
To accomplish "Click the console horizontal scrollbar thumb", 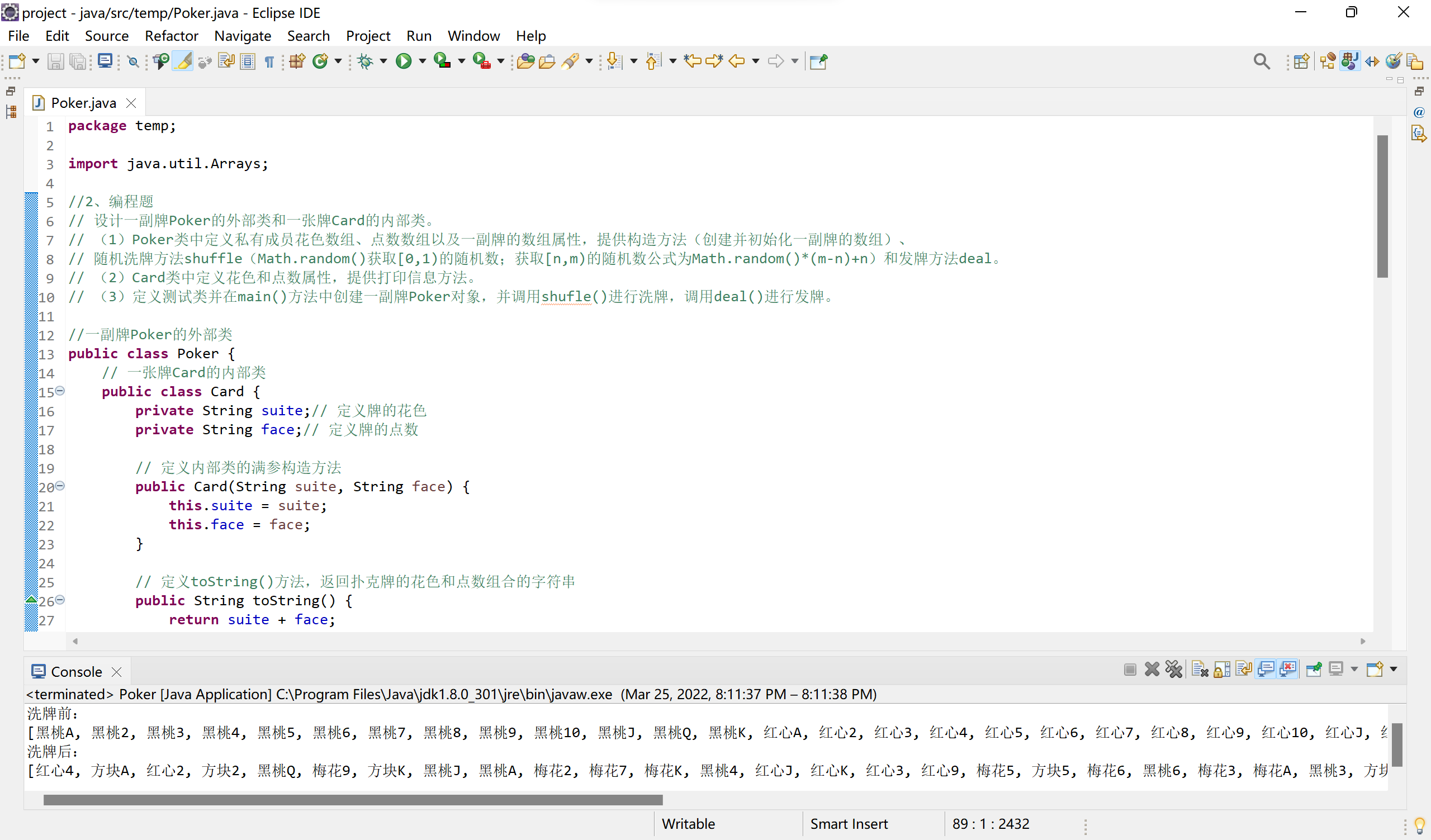I will pos(352,800).
